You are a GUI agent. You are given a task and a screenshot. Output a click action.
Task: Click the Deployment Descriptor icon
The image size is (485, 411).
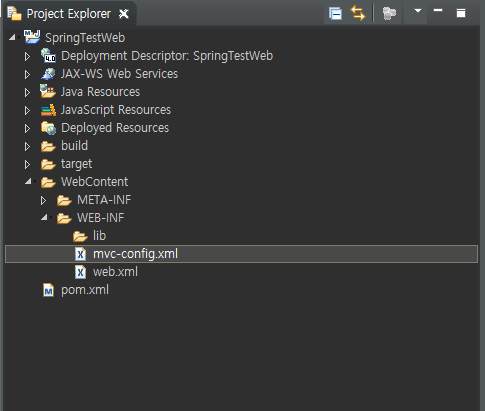48,56
